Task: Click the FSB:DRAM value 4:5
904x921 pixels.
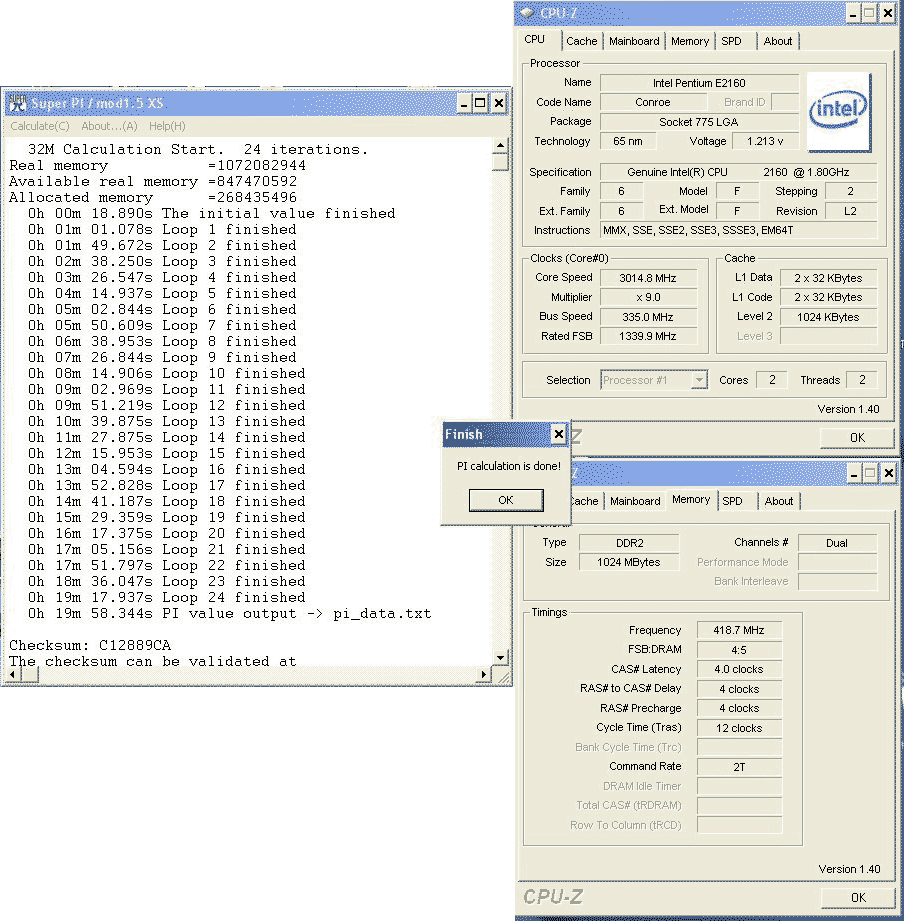Action: (739, 650)
